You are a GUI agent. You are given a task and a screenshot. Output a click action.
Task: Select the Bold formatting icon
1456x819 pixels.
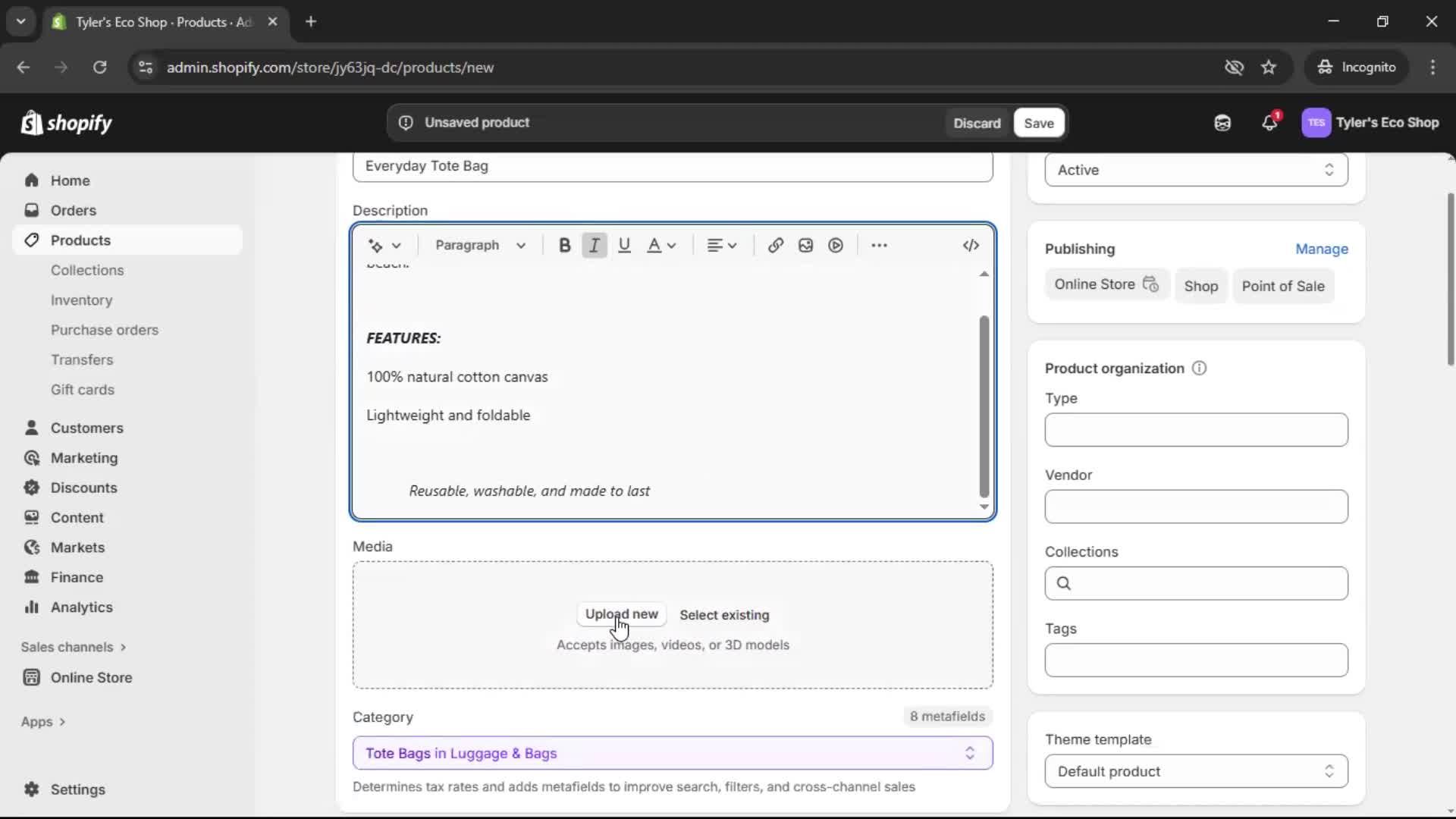[x=564, y=245]
